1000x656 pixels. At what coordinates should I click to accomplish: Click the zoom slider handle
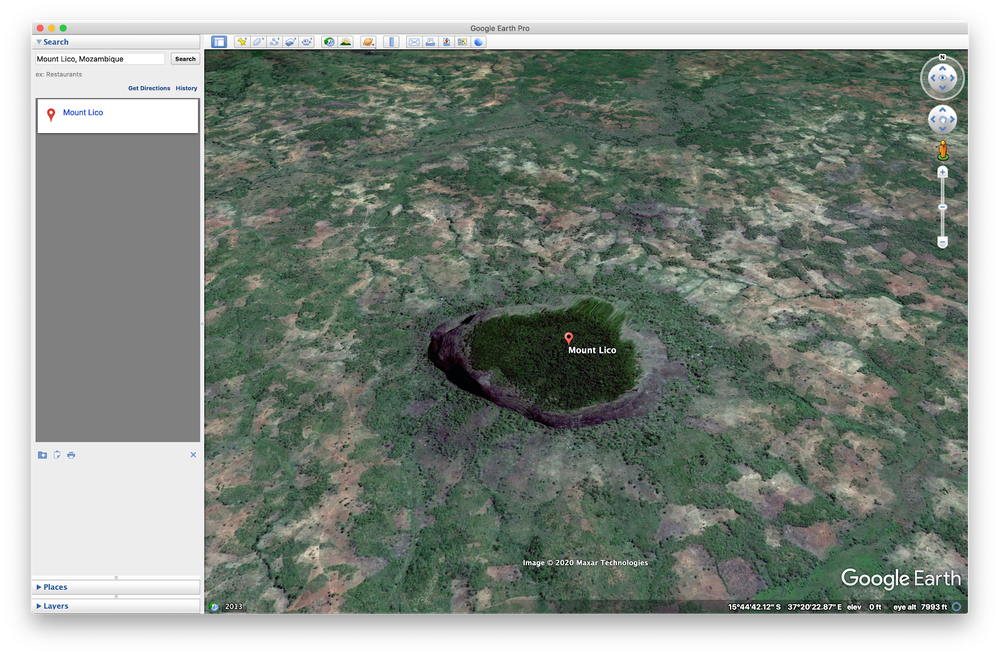pyautogui.click(x=942, y=207)
